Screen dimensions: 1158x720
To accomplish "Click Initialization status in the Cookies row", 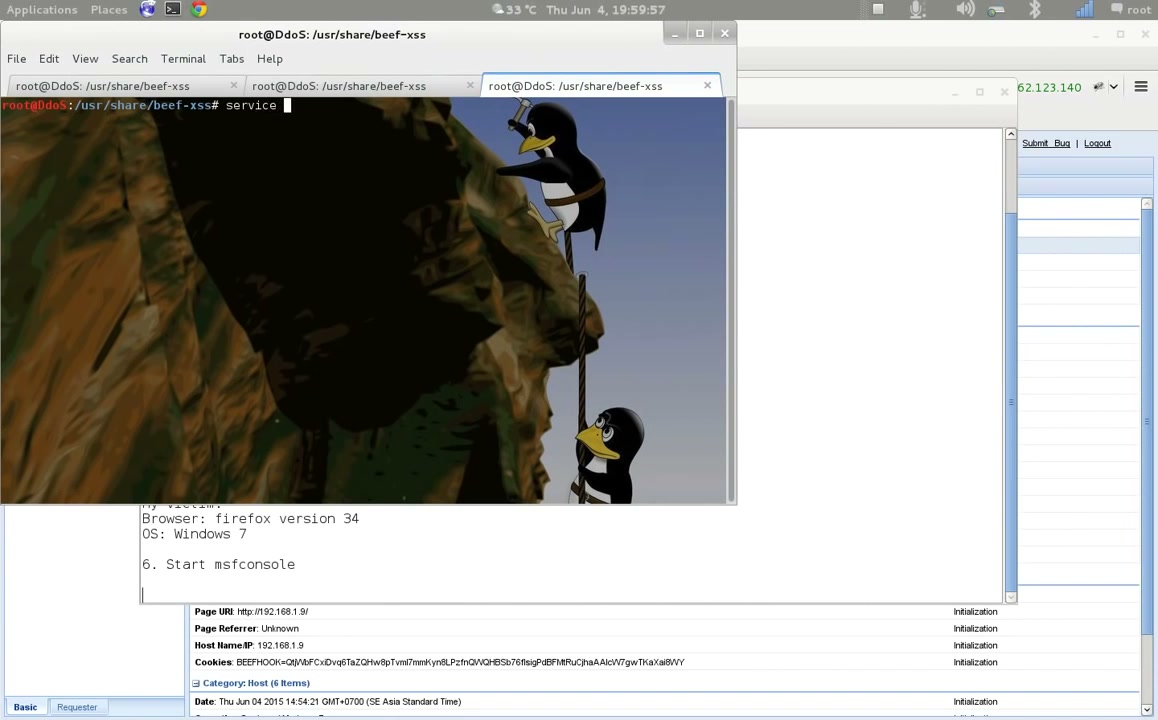I will pos(975,662).
